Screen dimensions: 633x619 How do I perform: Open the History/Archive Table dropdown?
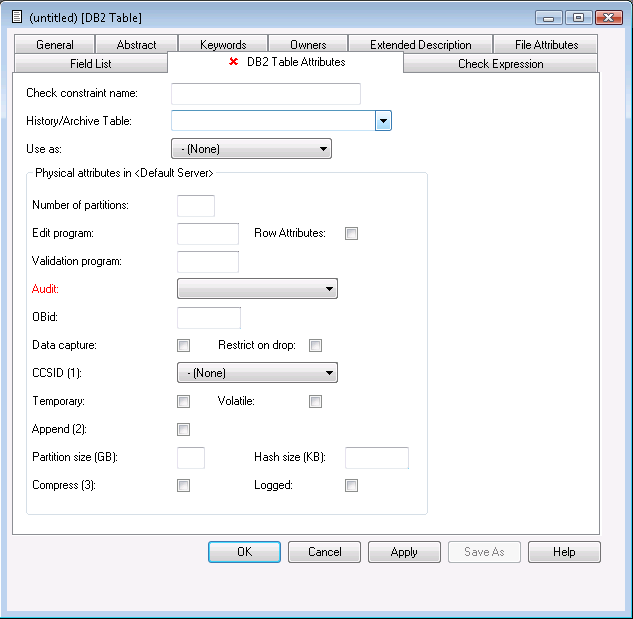[x=383, y=121]
